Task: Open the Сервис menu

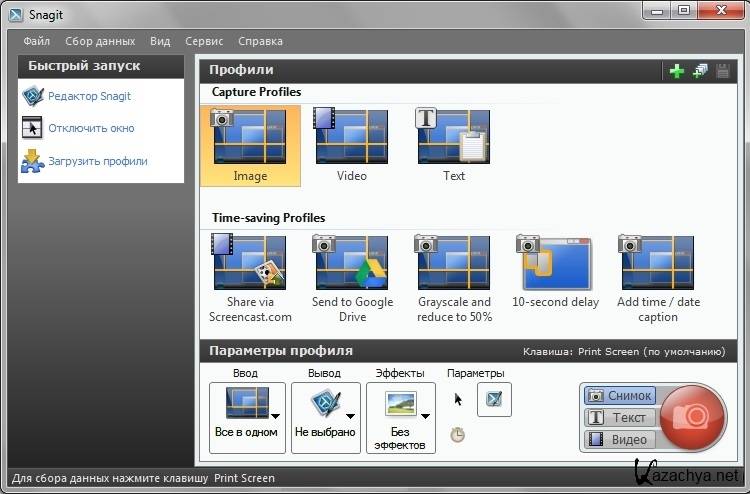Action: pyautogui.click(x=204, y=41)
